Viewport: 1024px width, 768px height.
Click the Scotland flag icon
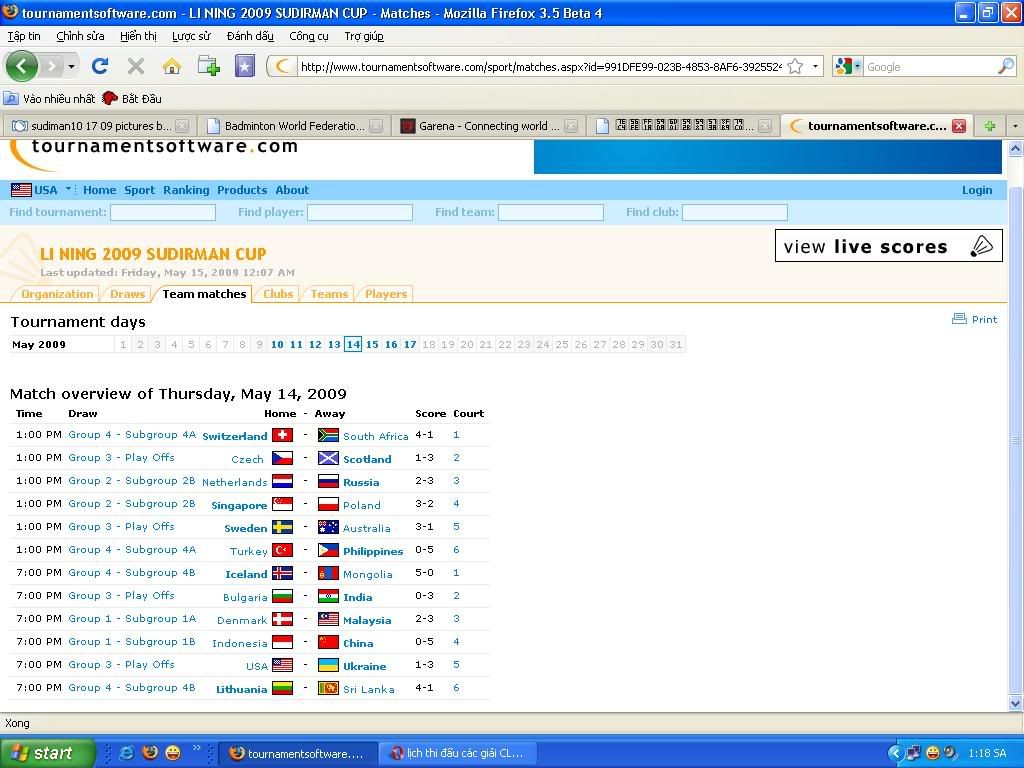tap(328, 458)
